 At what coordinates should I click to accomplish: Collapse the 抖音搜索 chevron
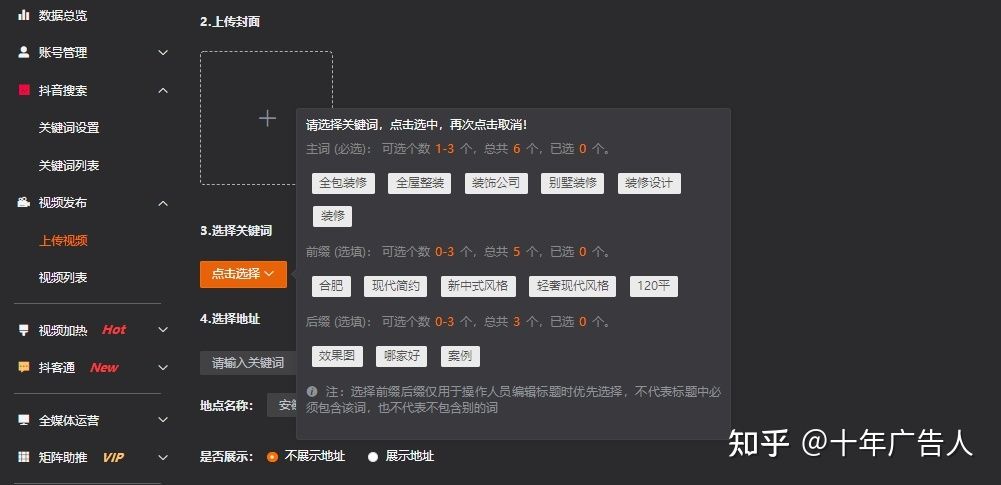tap(163, 90)
